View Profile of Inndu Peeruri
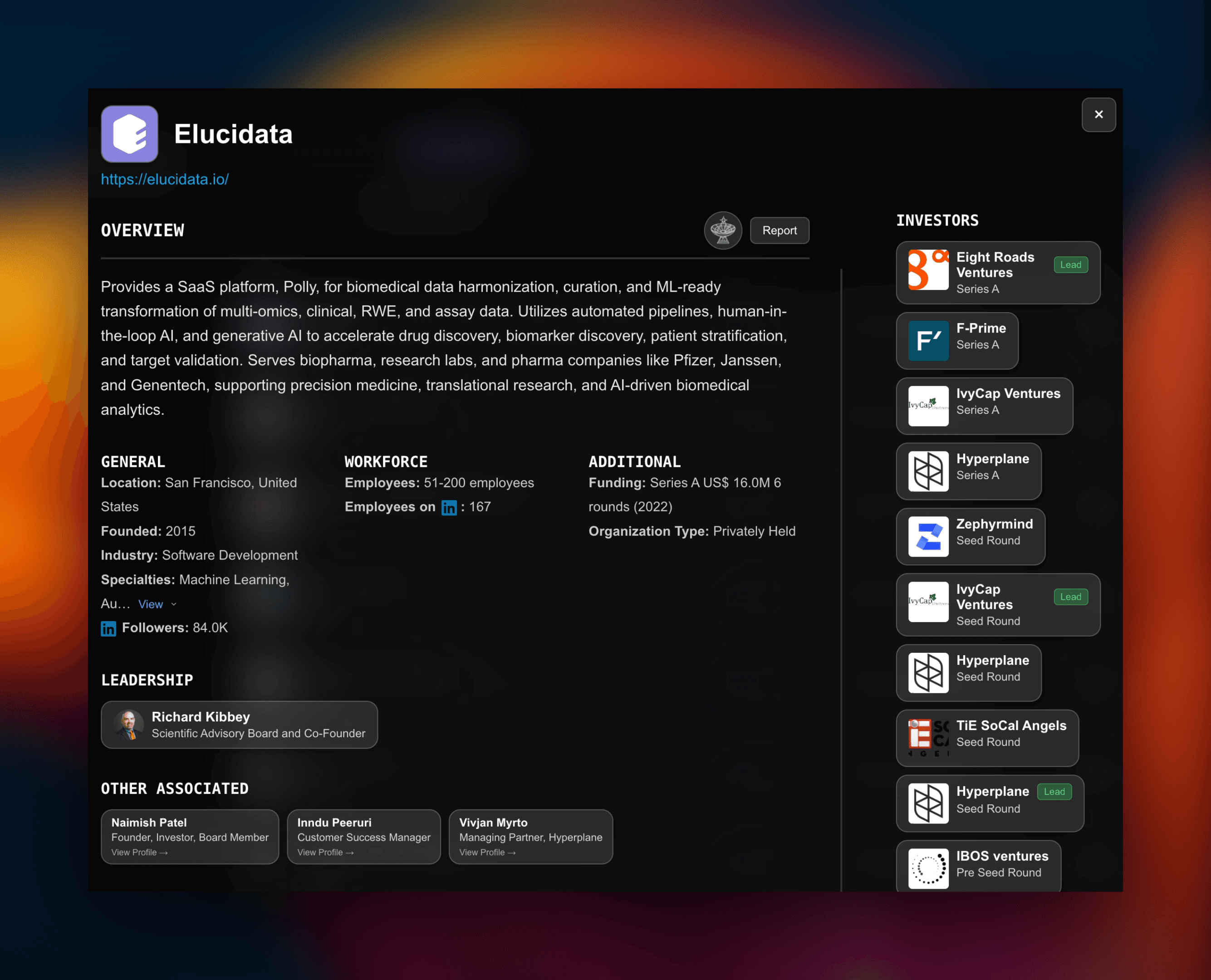Screen dimensions: 1211x980 (x=325, y=853)
